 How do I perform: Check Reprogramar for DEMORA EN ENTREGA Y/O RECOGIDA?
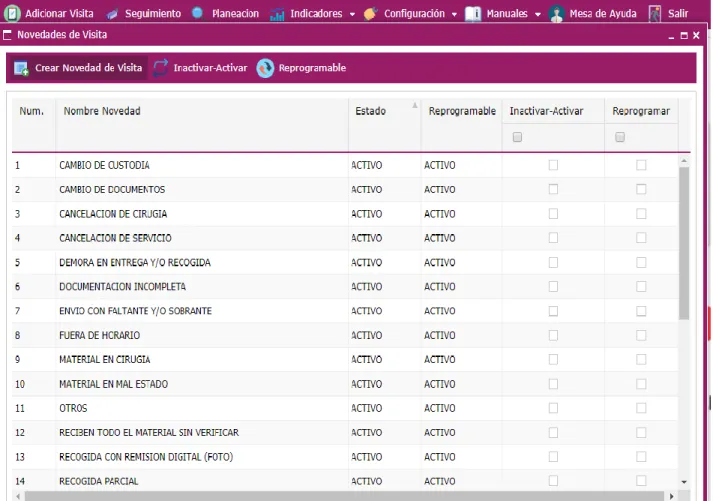641,262
